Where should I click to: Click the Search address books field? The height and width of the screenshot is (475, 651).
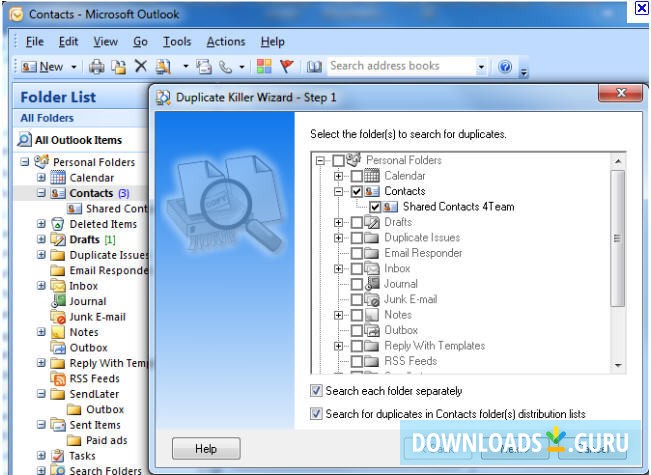click(402, 66)
